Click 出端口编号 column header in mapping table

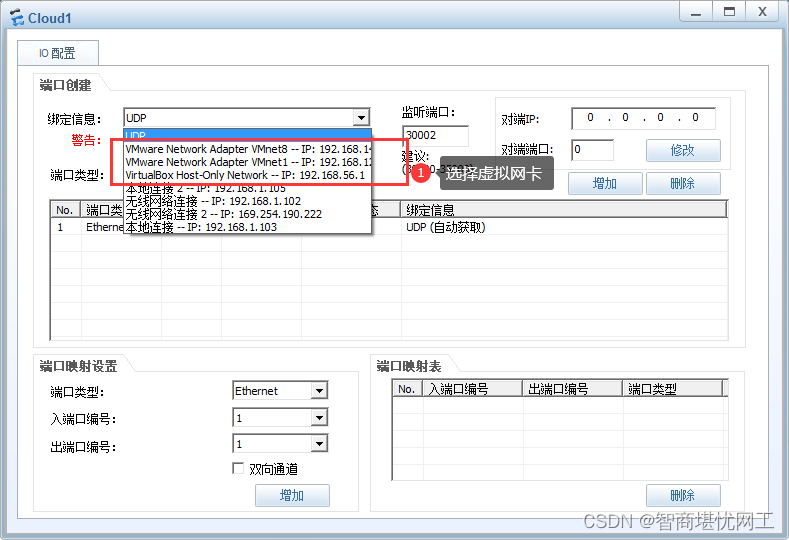[x=573, y=389]
